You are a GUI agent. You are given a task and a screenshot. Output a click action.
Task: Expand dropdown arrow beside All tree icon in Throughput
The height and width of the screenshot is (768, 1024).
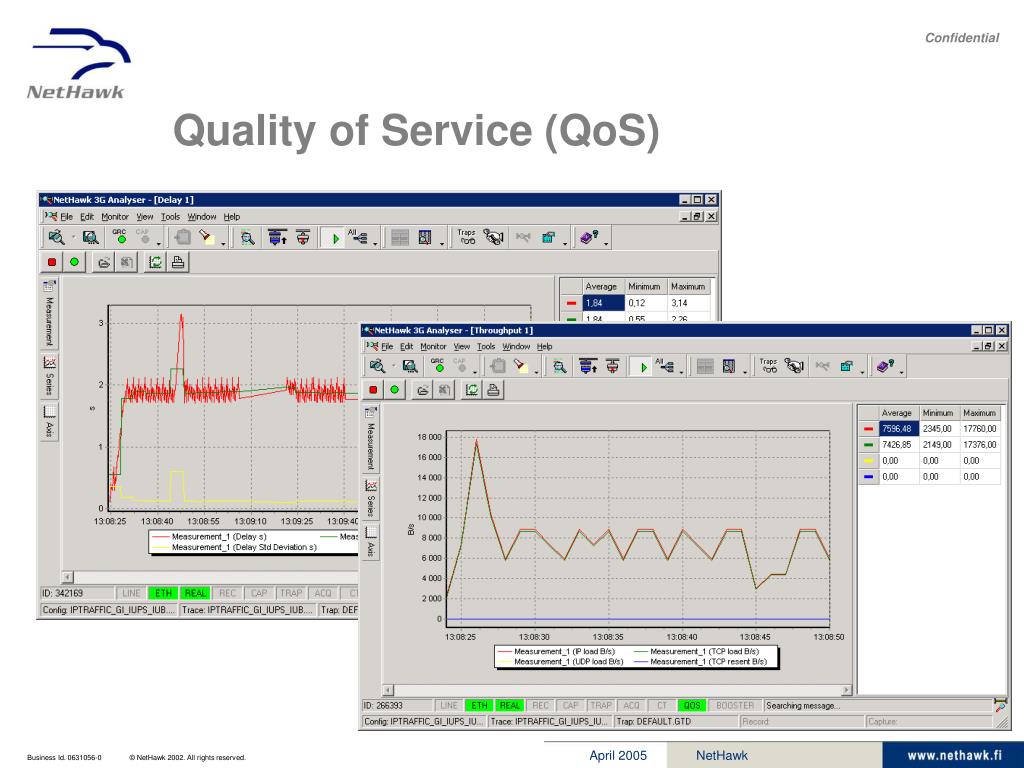pyautogui.click(x=681, y=371)
